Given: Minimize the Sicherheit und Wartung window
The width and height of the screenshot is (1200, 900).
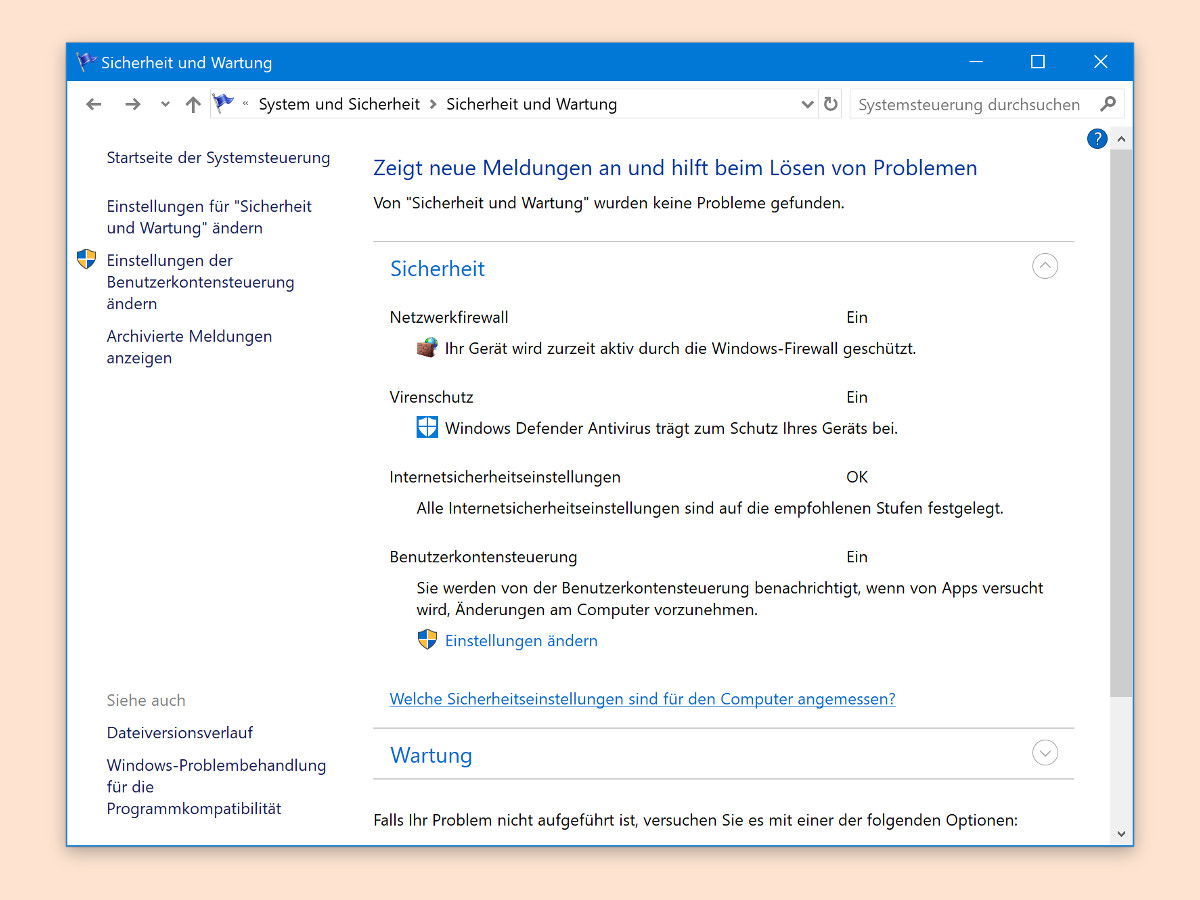Looking at the screenshot, I should [975, 62].
